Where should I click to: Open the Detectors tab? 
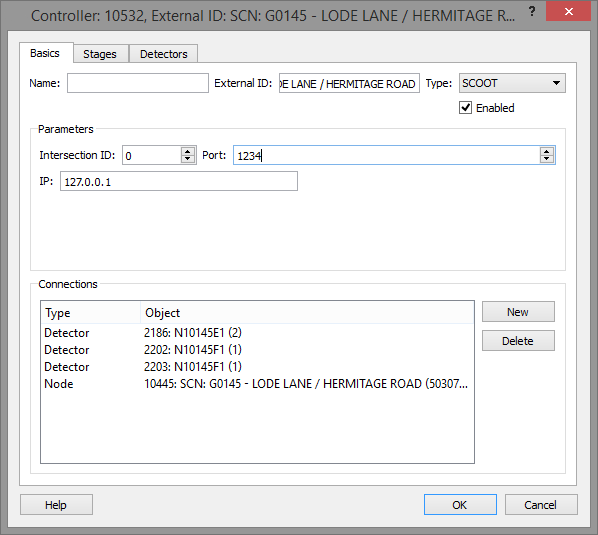[164, 54]
